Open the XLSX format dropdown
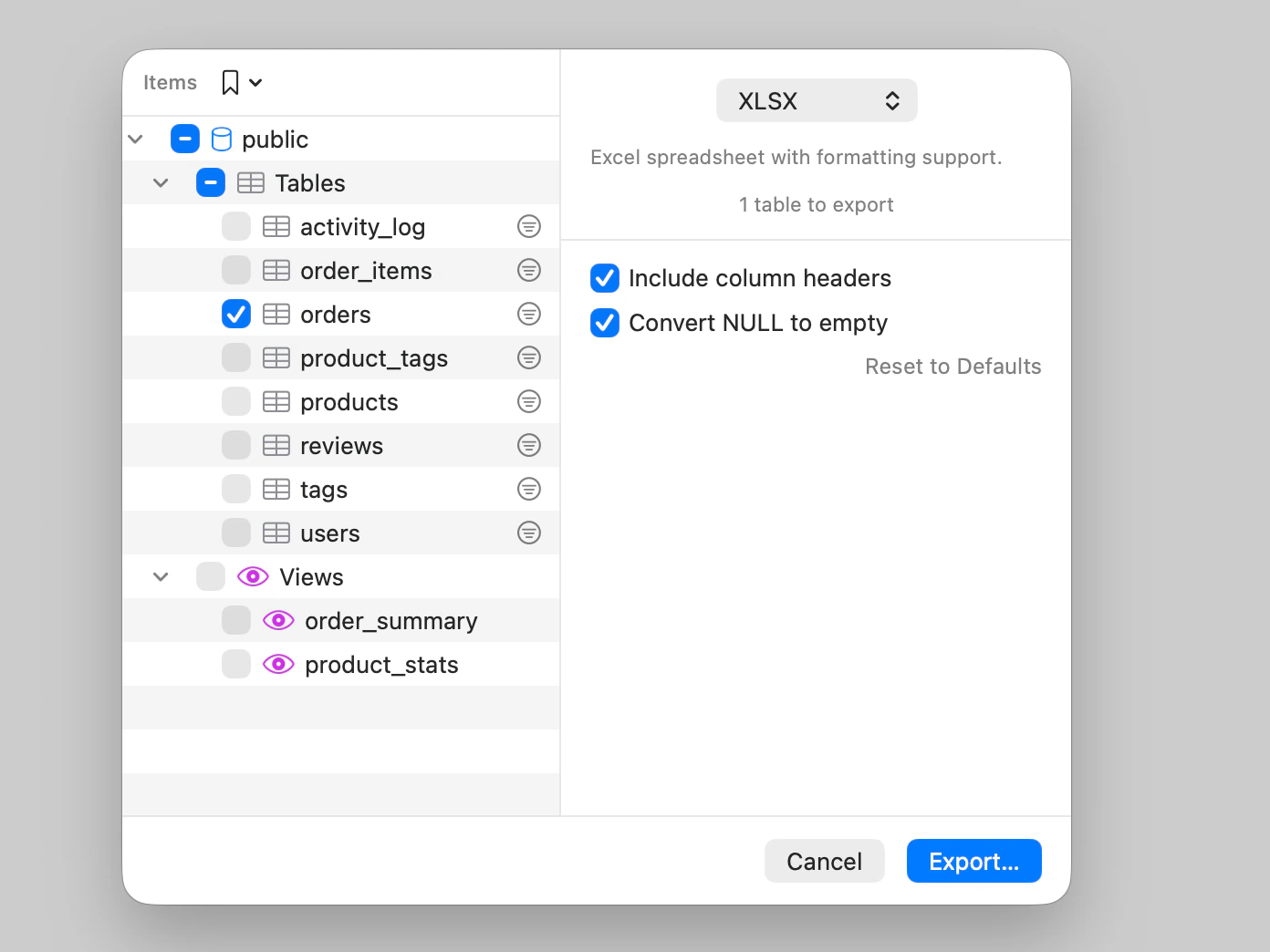Viewport: 1270px width, 952px height. tap(817, 100)
